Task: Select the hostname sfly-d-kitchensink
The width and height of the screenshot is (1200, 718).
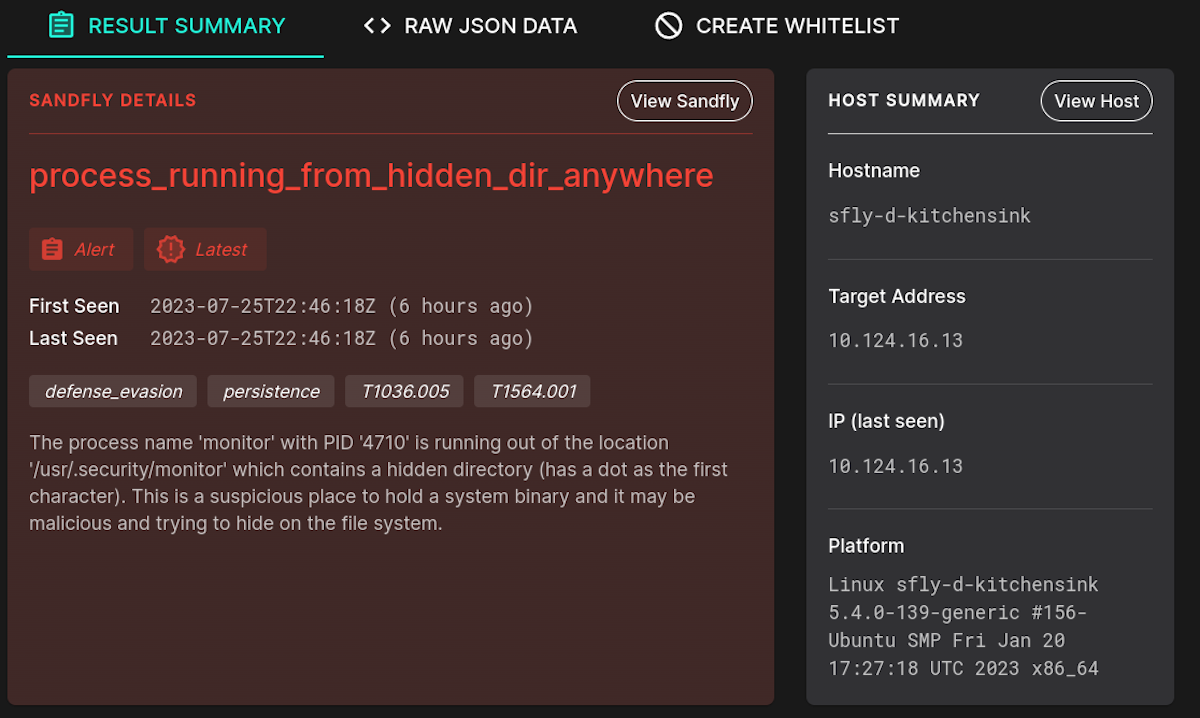Action: pos(929,215)
